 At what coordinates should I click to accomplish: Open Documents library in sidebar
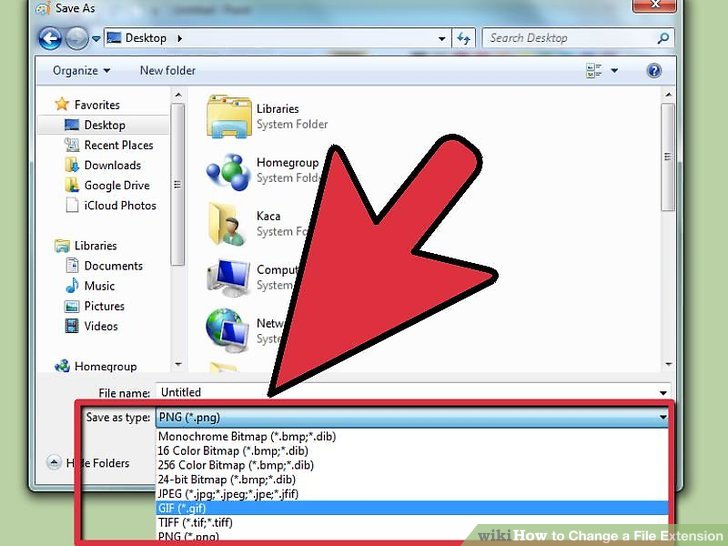coord(113,266)
